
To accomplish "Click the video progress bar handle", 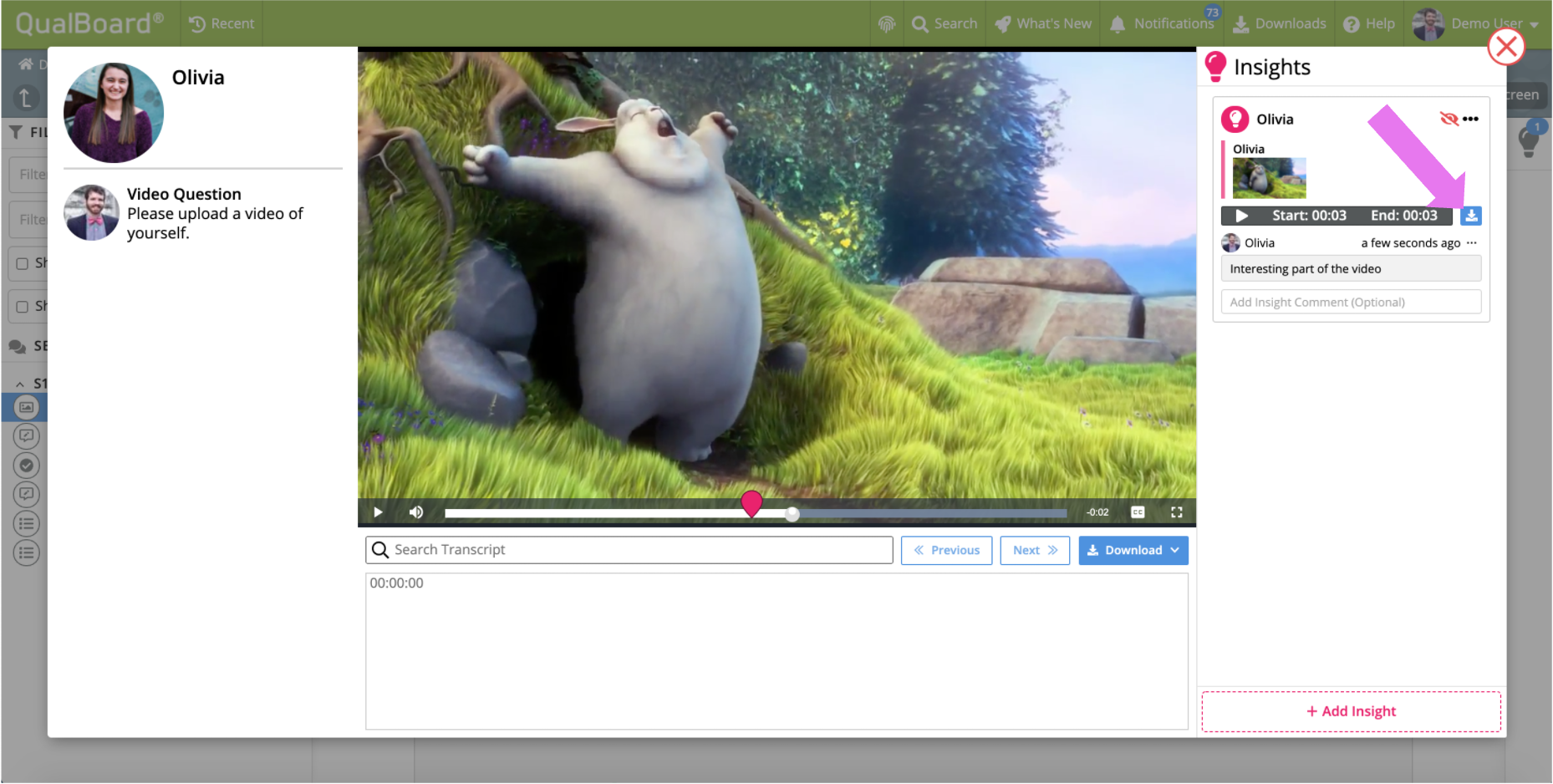I will click(792, 514).
